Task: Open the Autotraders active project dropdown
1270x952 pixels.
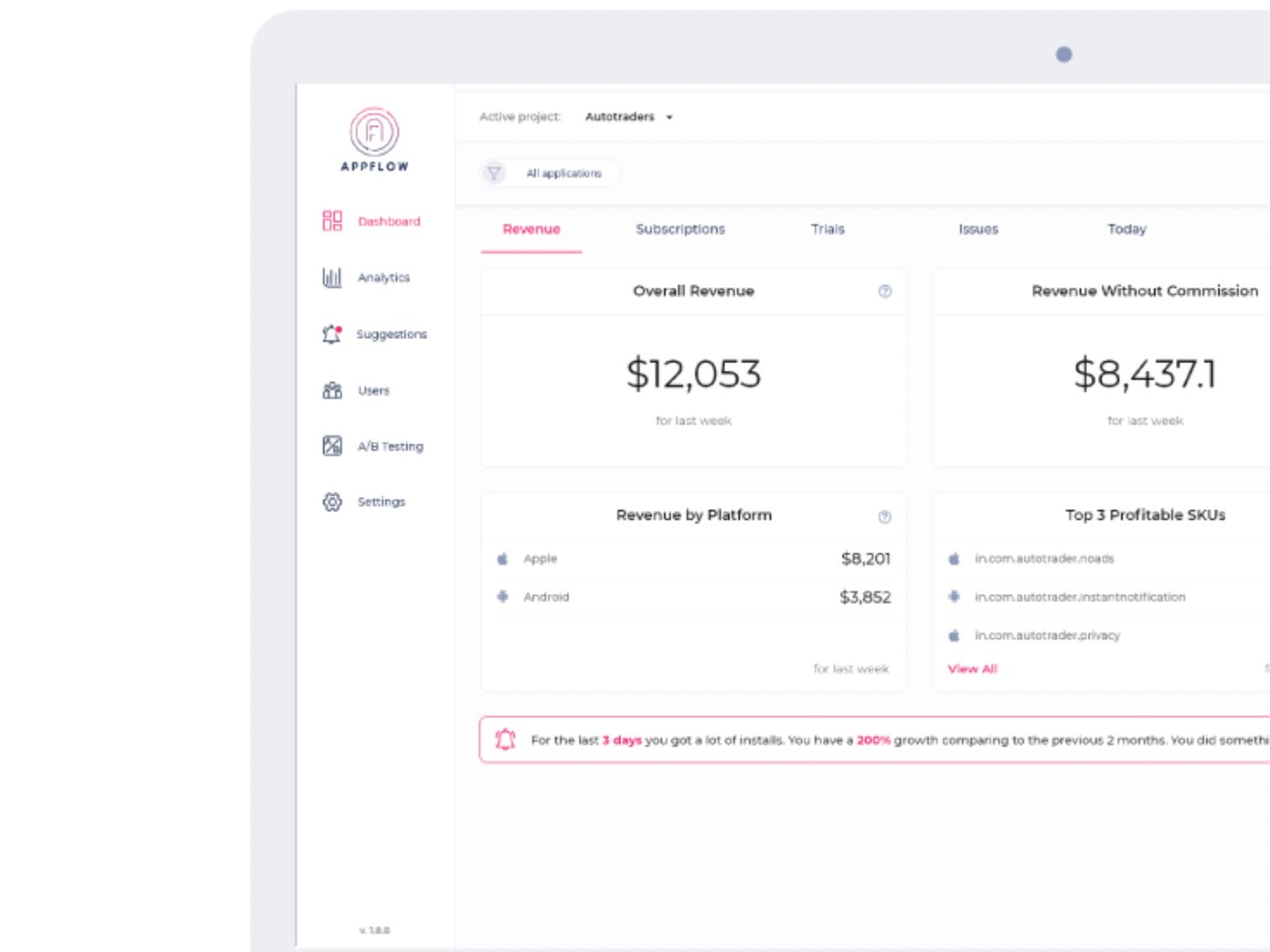Action: (x=629, y=117)
